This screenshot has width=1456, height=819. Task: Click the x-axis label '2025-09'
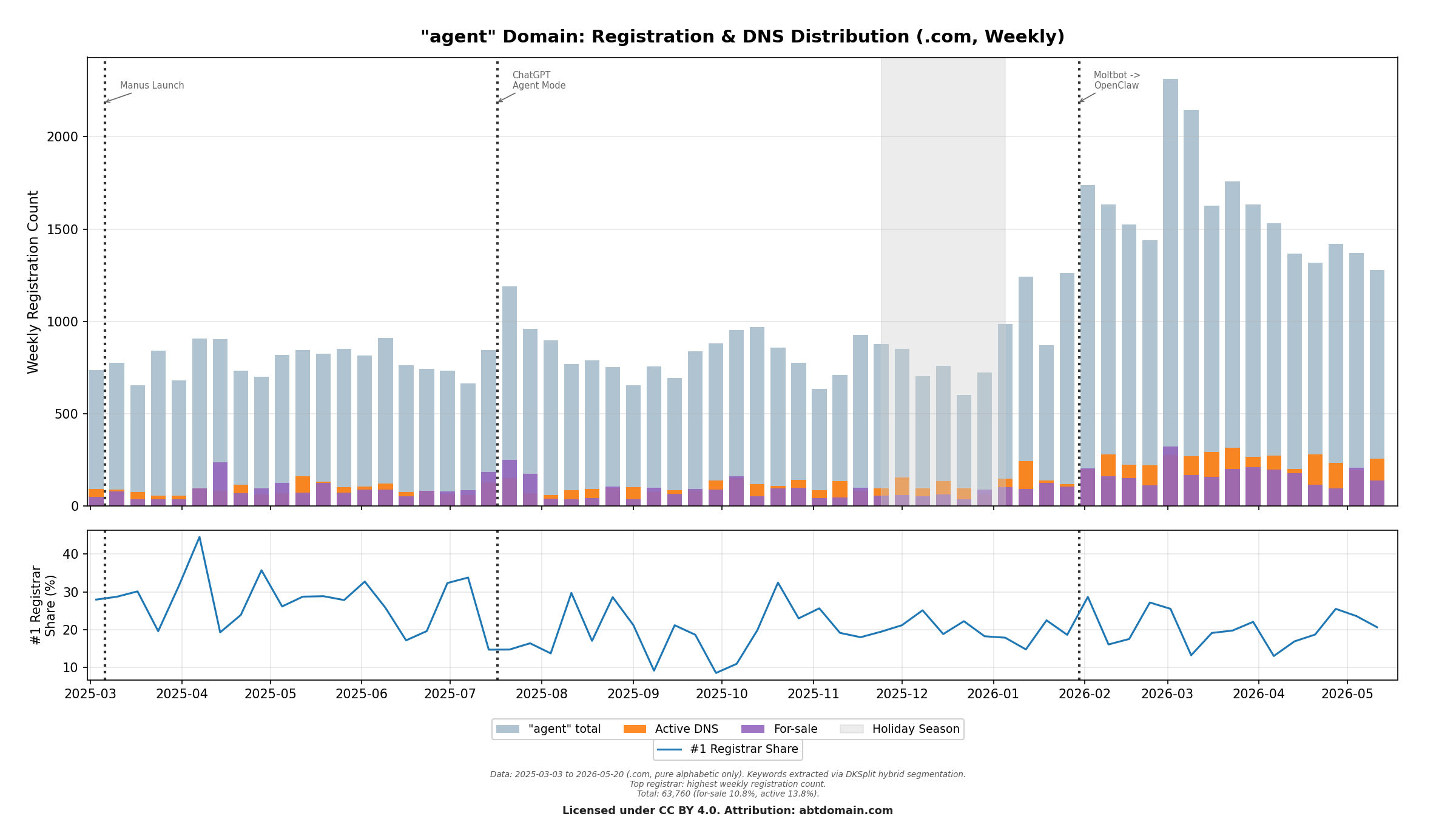(x=633, y=694)
